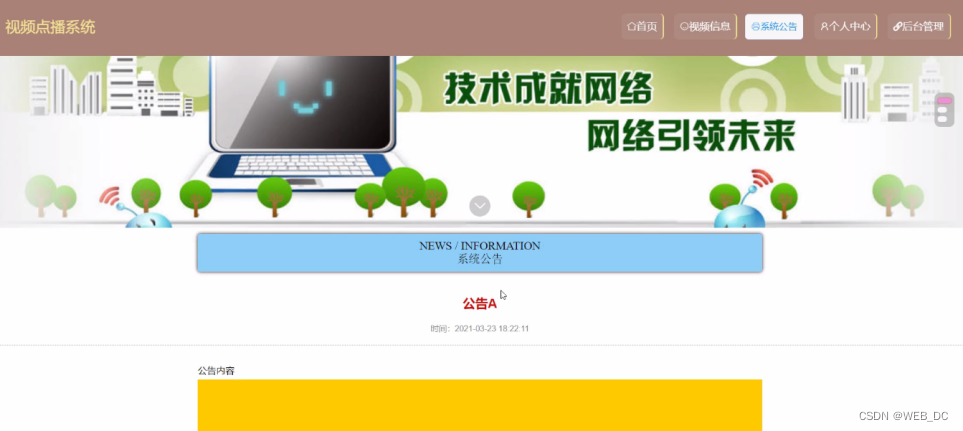Select the highlighted 系统公告 navigation item
963x431 pixels.
pos(774,26)
